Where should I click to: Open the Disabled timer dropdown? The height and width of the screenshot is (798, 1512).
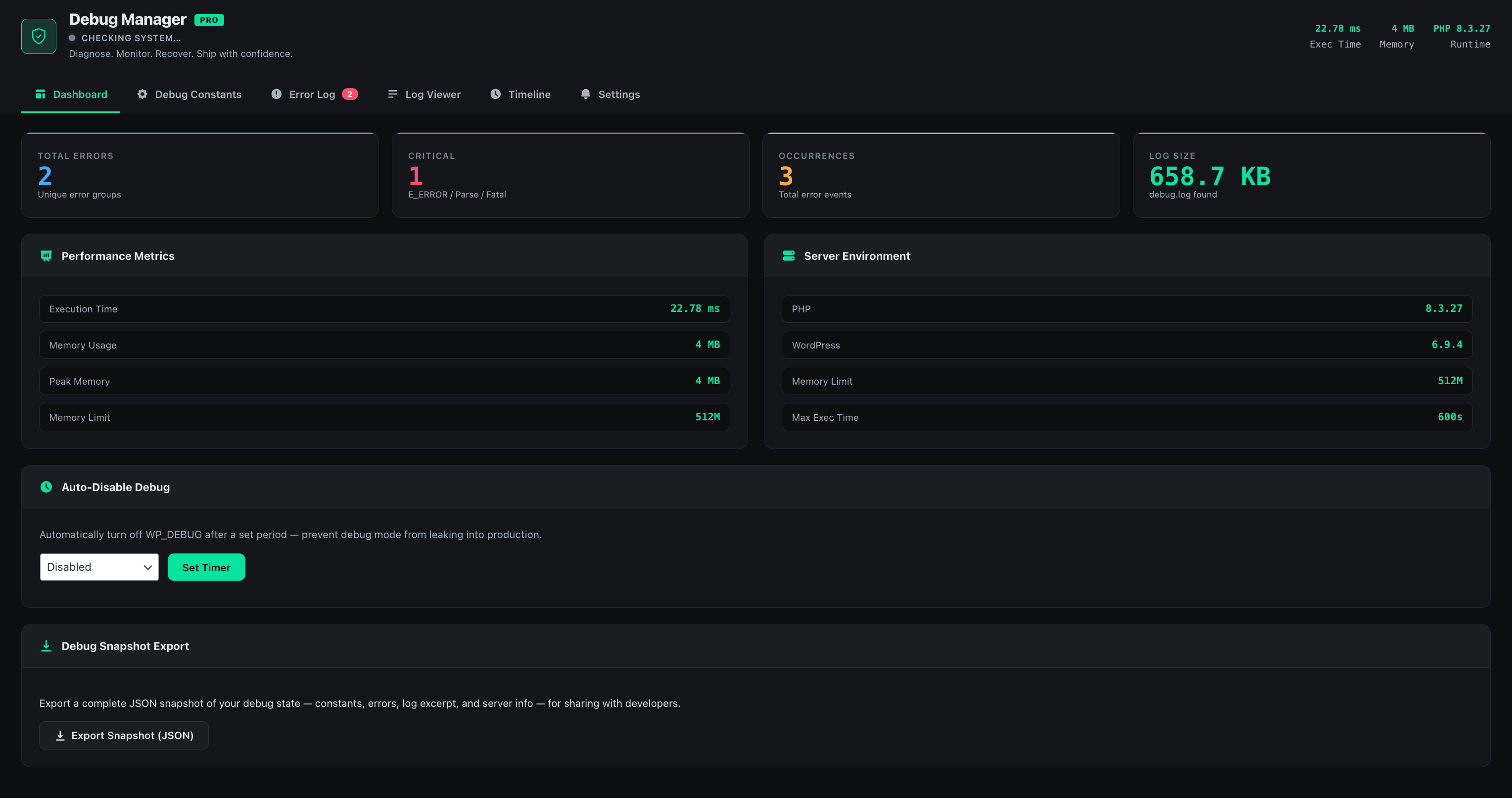pyautogui.click(x=99, y=567)
